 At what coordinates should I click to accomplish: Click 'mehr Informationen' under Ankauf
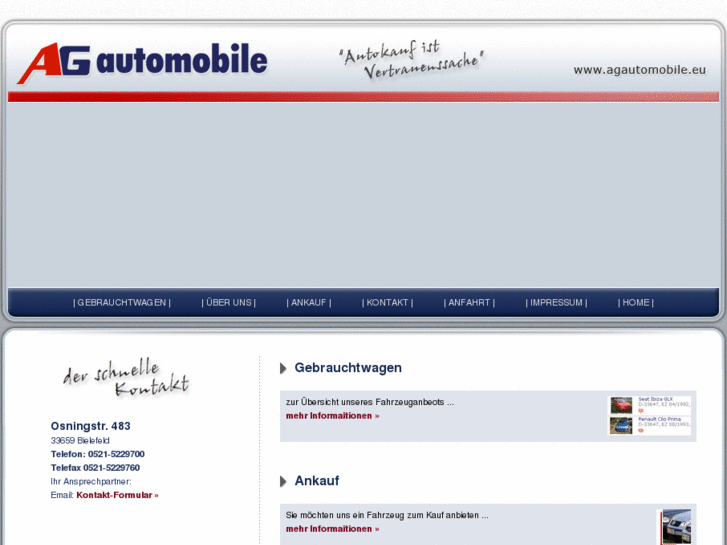332,529
